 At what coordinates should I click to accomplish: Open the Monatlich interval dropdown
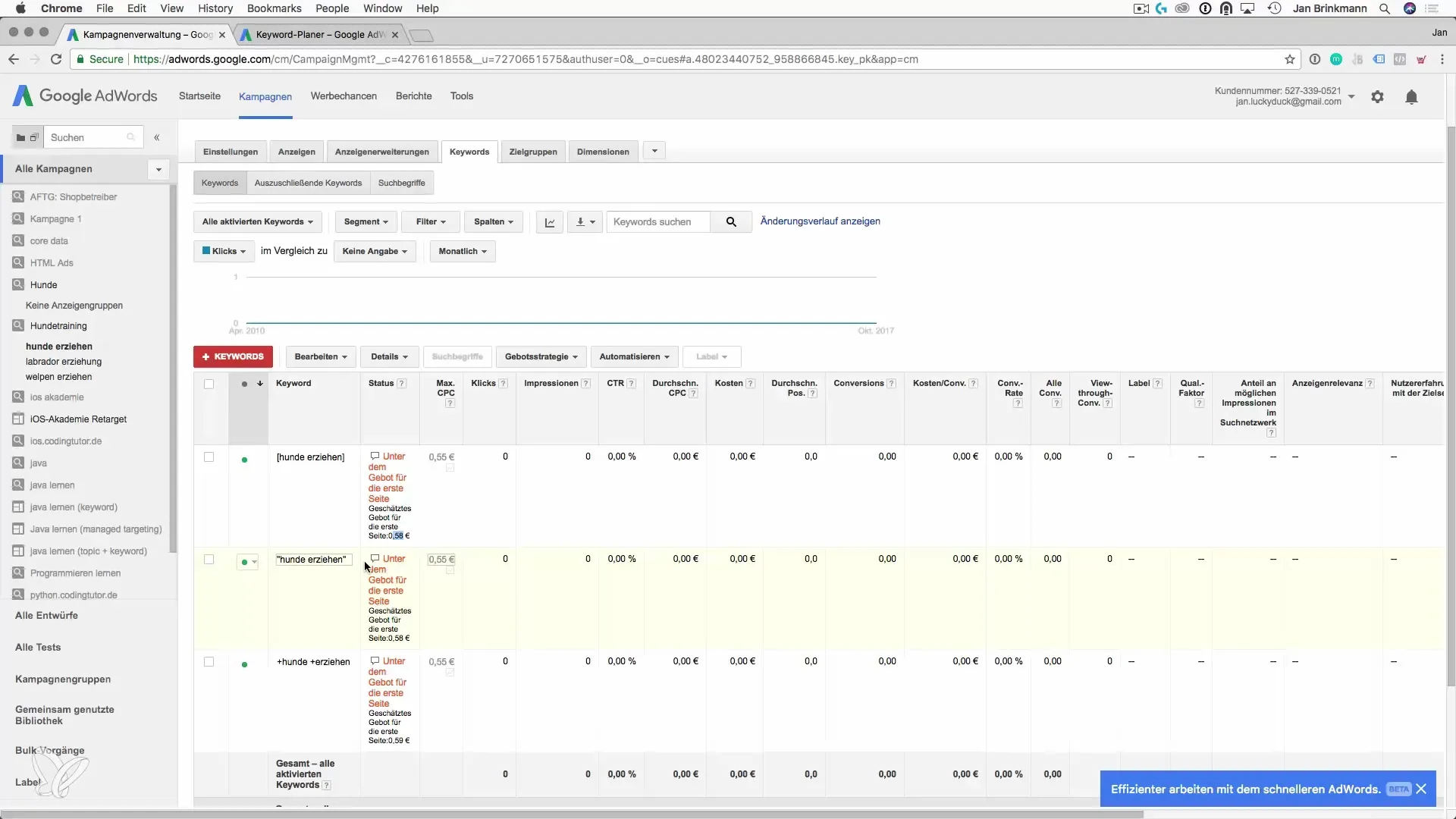(463, 252)
